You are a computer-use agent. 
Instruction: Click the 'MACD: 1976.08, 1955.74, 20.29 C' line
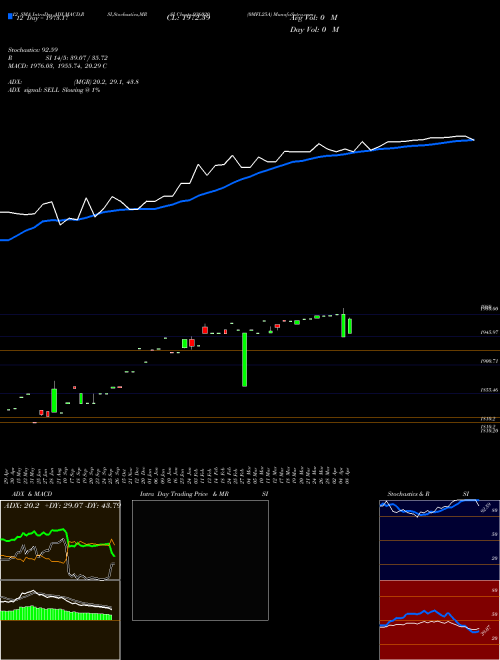(57, 66)
